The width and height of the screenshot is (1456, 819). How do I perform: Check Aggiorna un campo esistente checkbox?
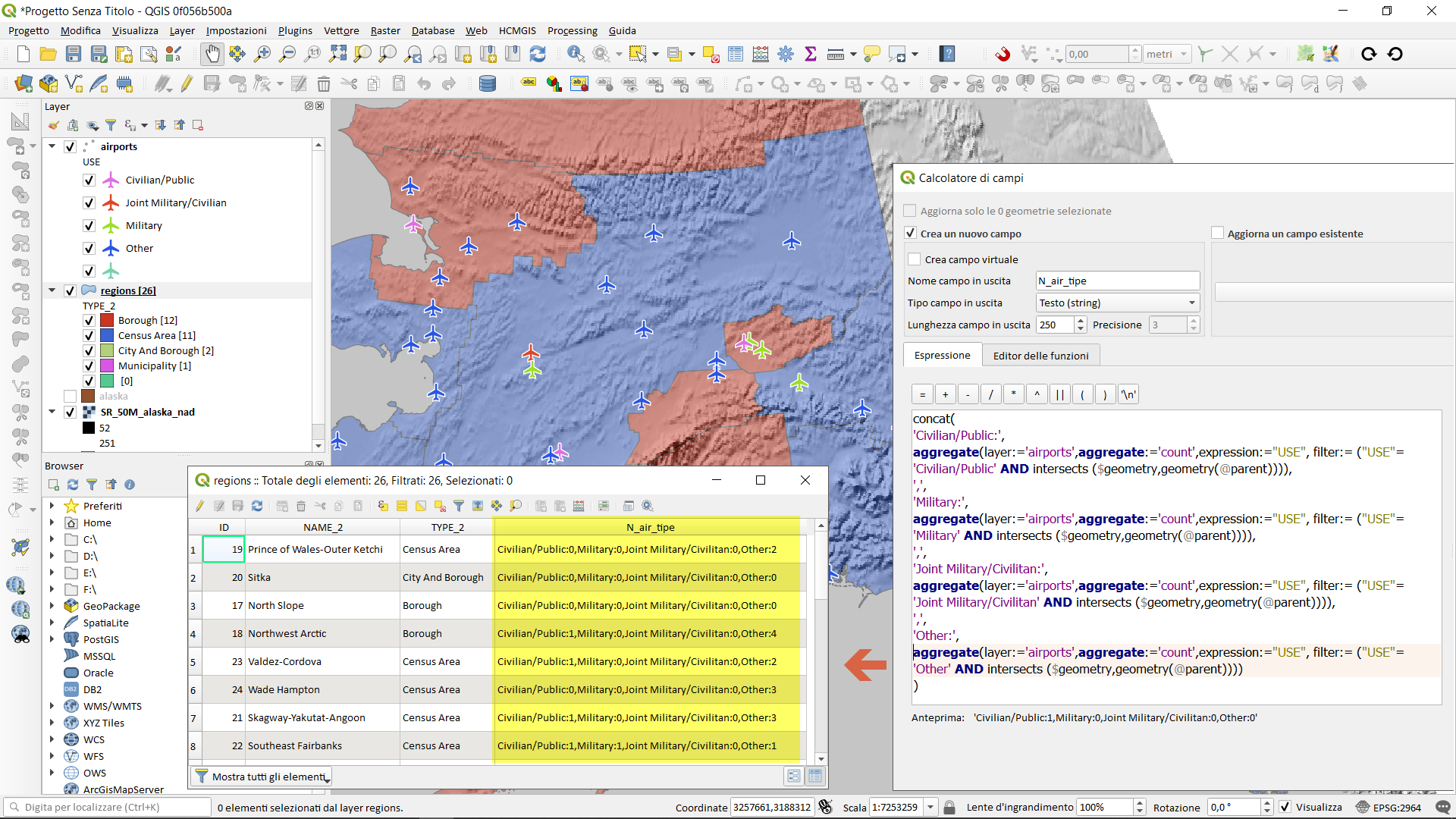(x=1218, y=234)
